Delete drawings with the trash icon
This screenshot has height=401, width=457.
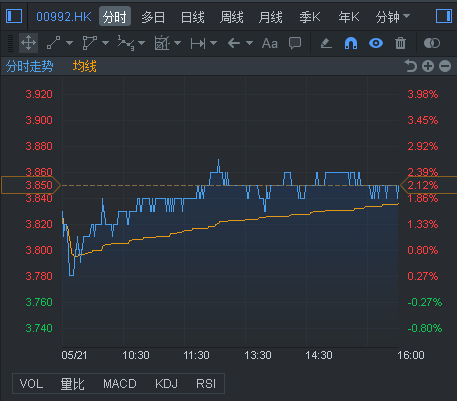pyautogui.click(x=400, y=43)
